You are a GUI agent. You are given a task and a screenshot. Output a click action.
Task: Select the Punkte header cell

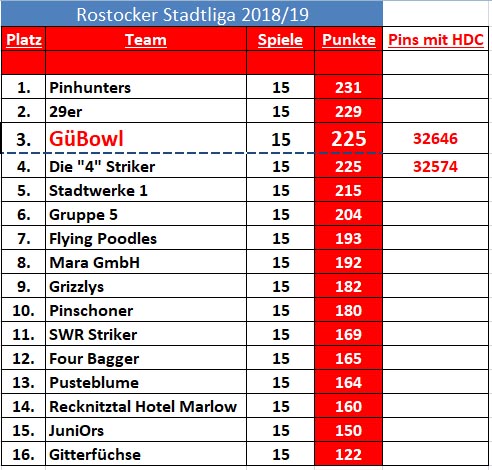pyautogui.click(x=348, y=39)
